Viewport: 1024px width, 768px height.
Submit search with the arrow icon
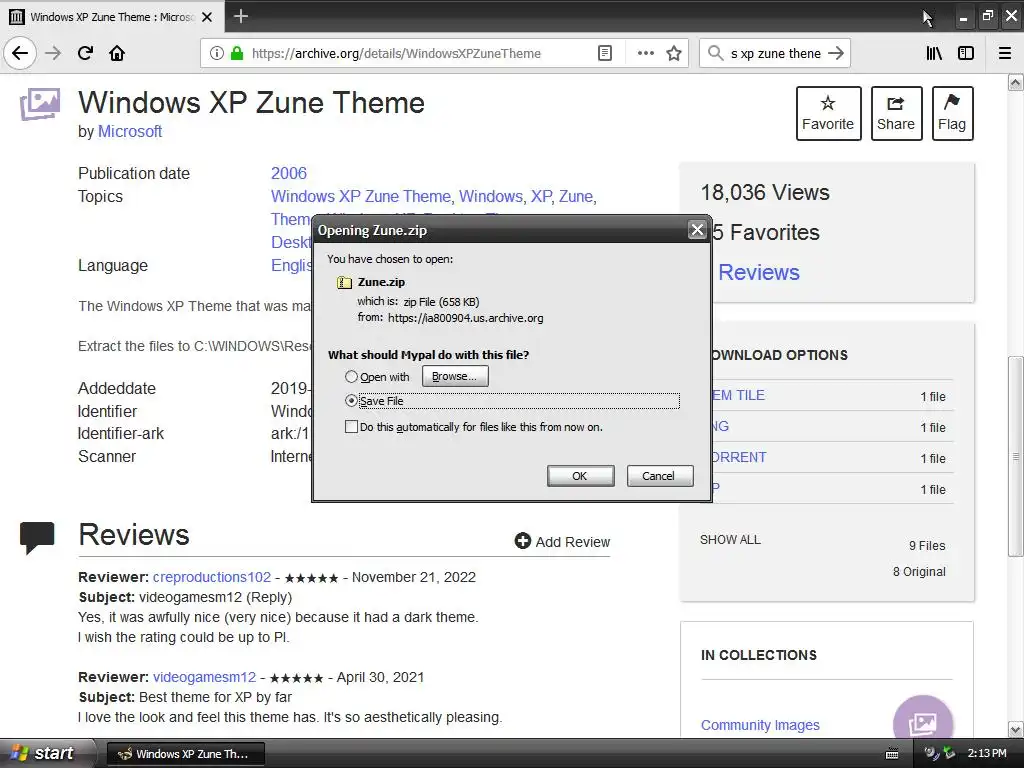coord(835,53)
